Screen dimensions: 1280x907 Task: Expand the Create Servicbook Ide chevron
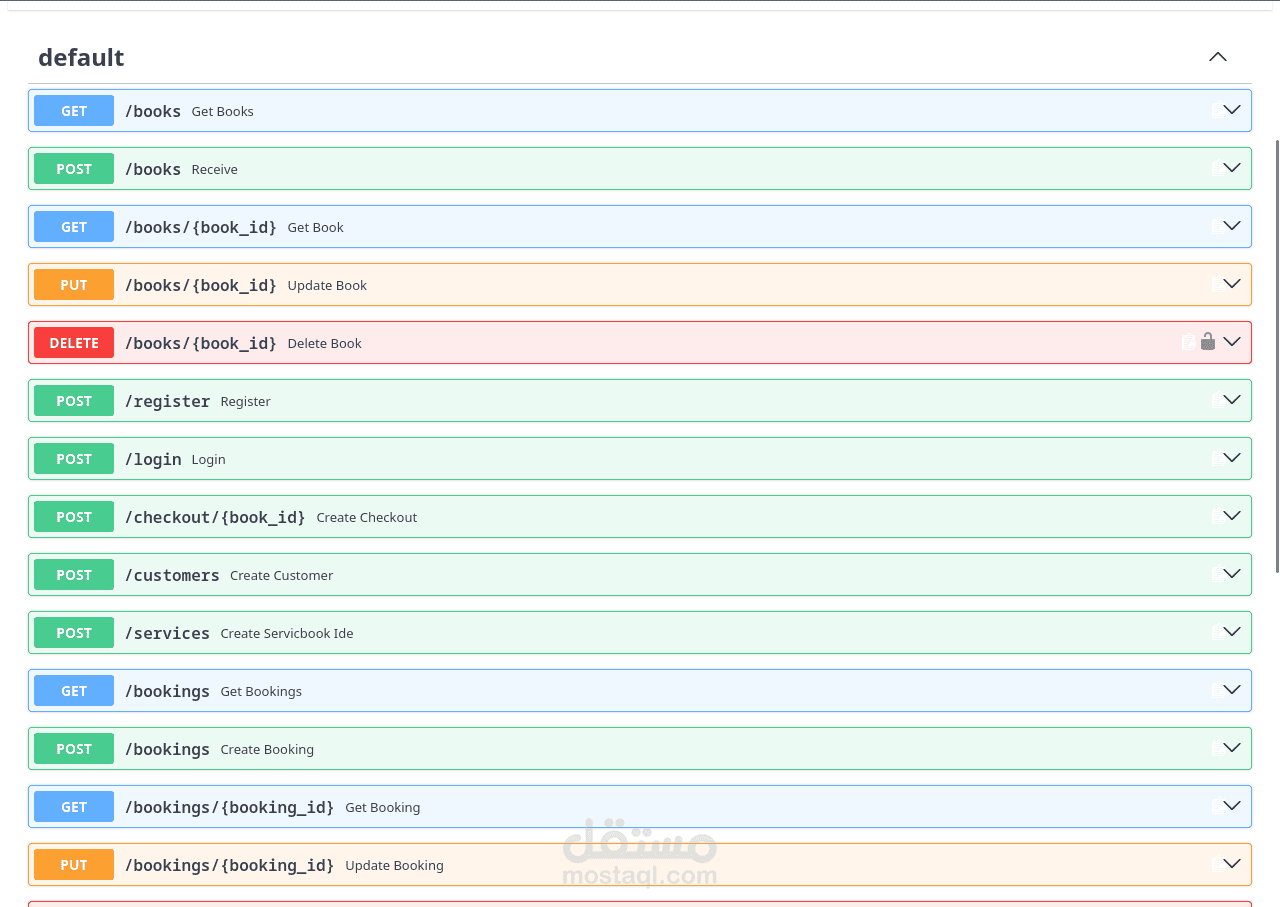[x=1232, y=632]
